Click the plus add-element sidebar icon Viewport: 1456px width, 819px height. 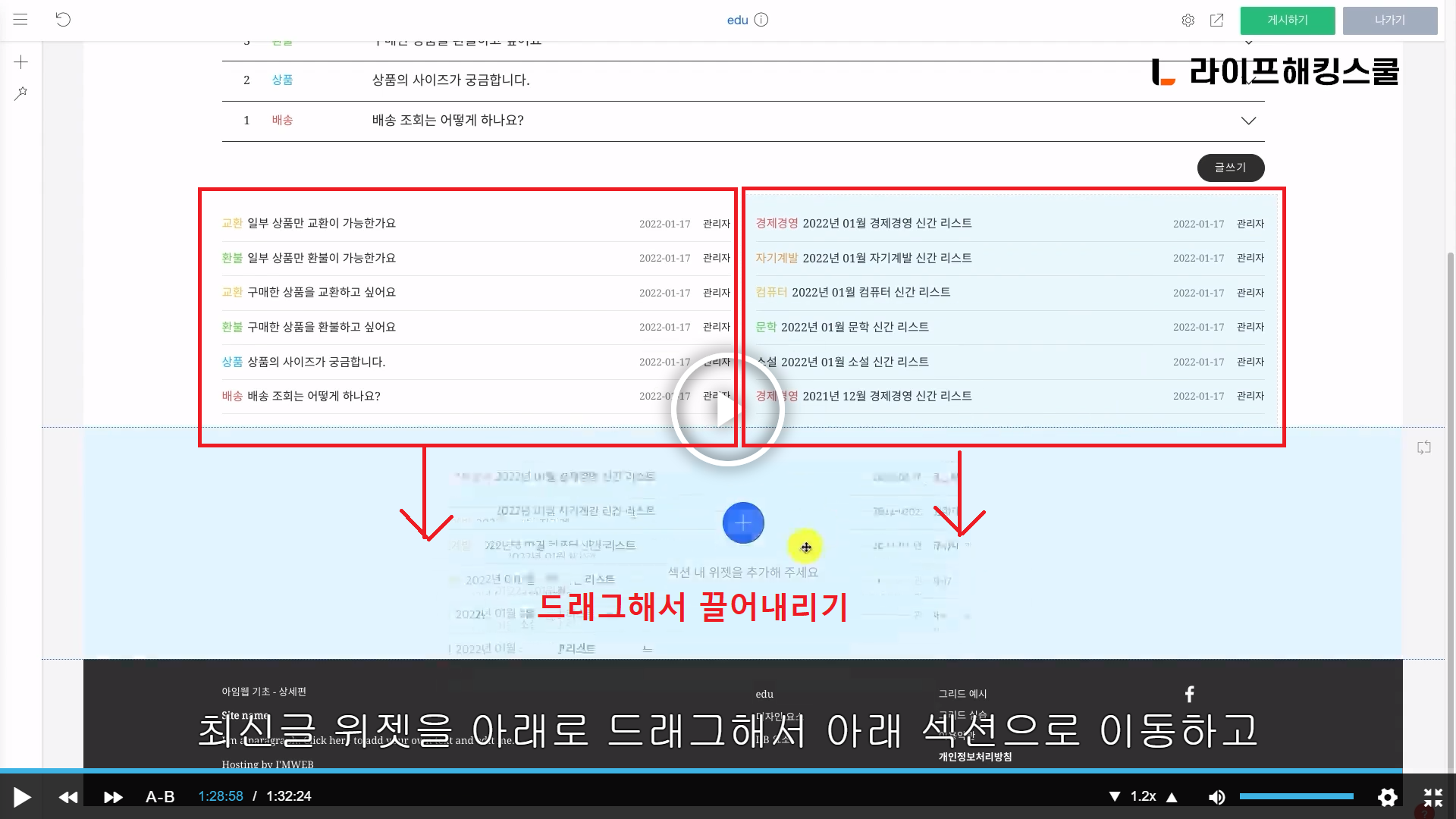pyautogui.click(x=21, y=62)
